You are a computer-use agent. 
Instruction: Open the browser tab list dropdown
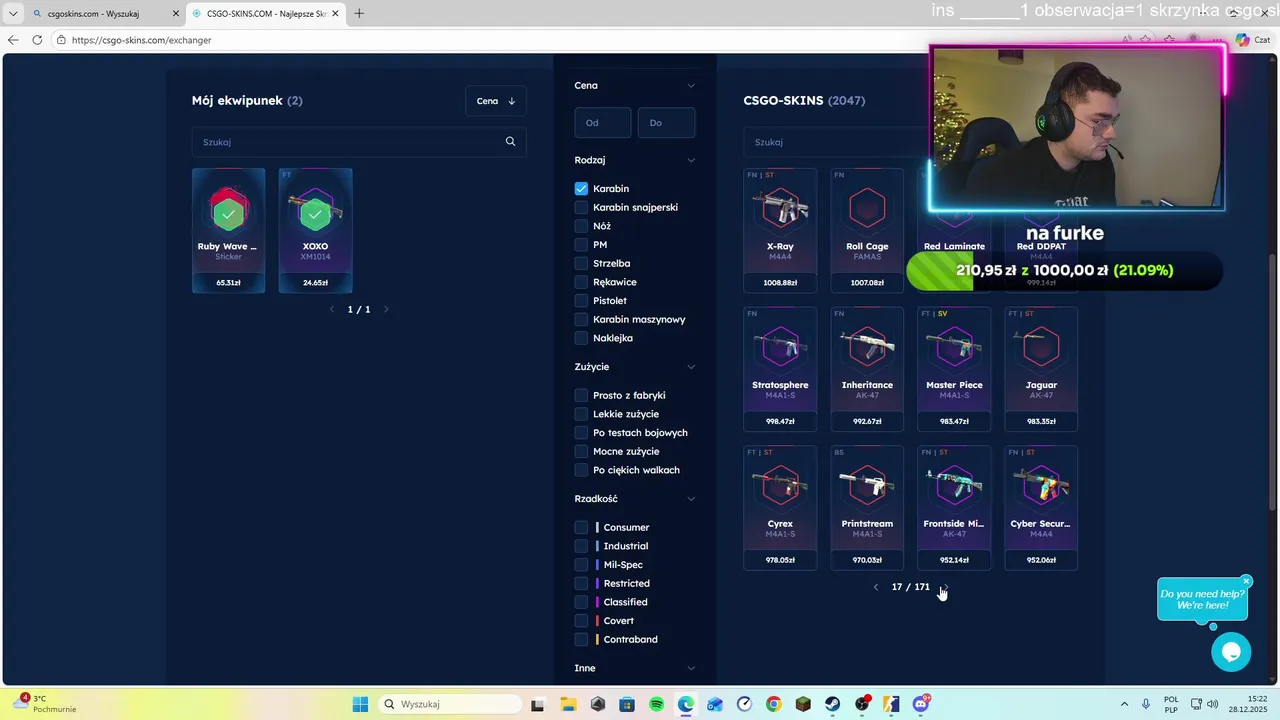13,13
